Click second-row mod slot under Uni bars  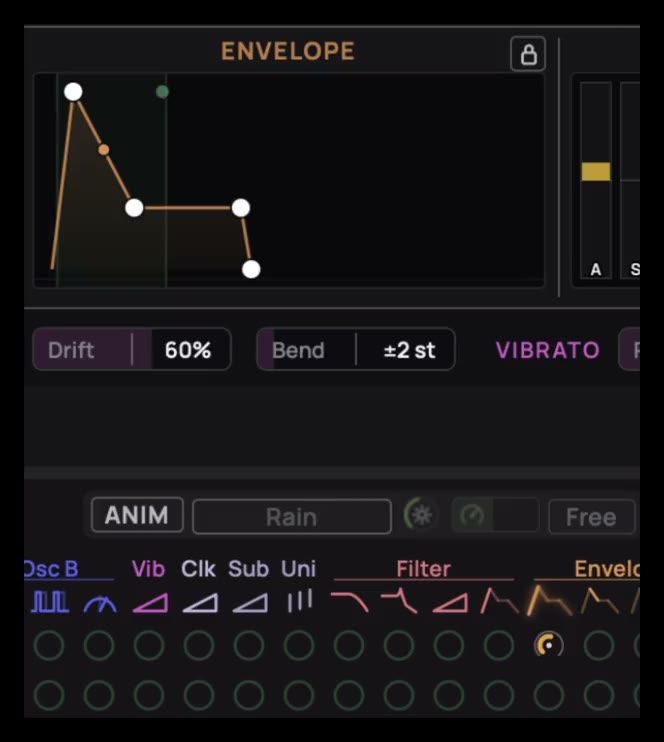point(299,695)
